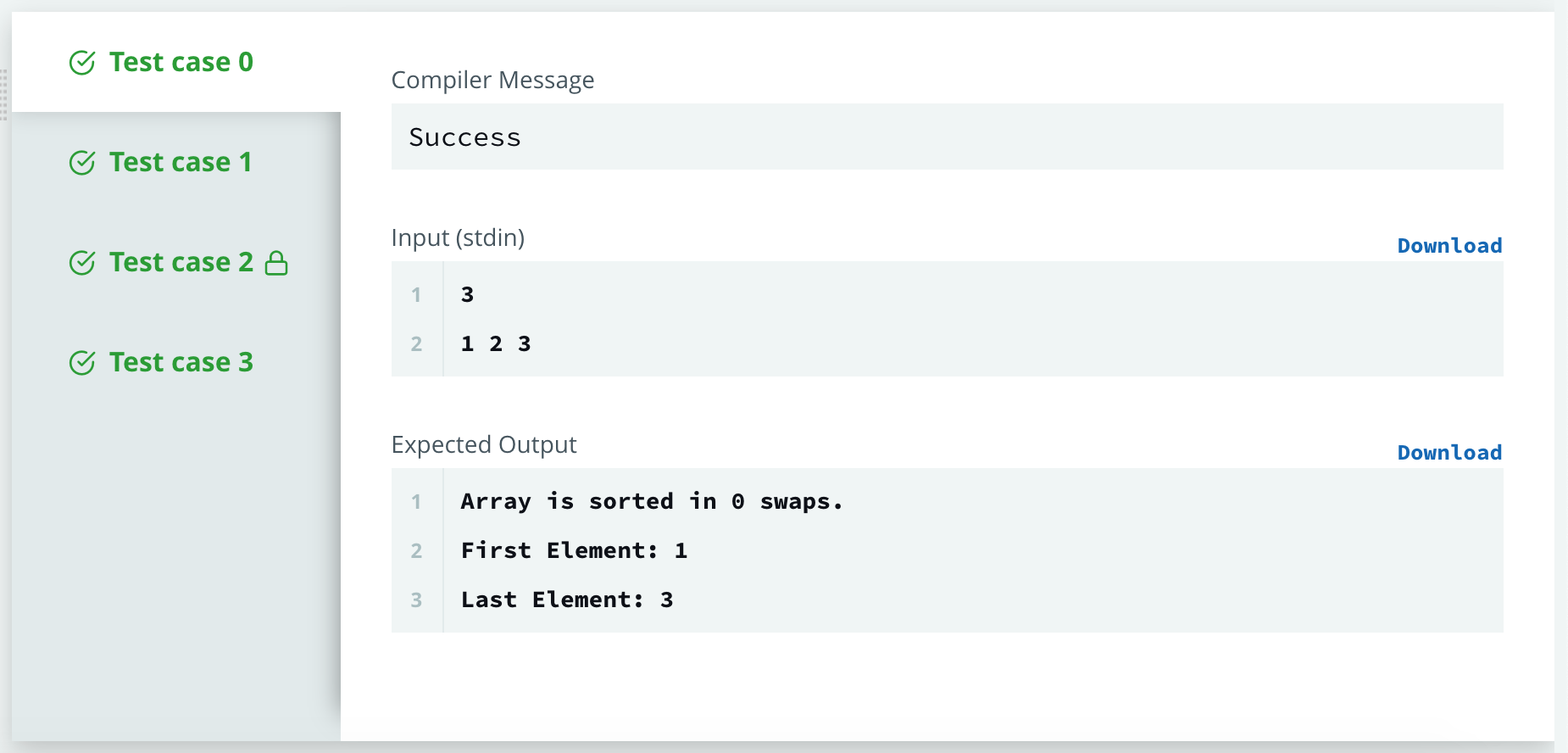Open the Test case 0 tab
1568x753 pixels.
point(176,62)
